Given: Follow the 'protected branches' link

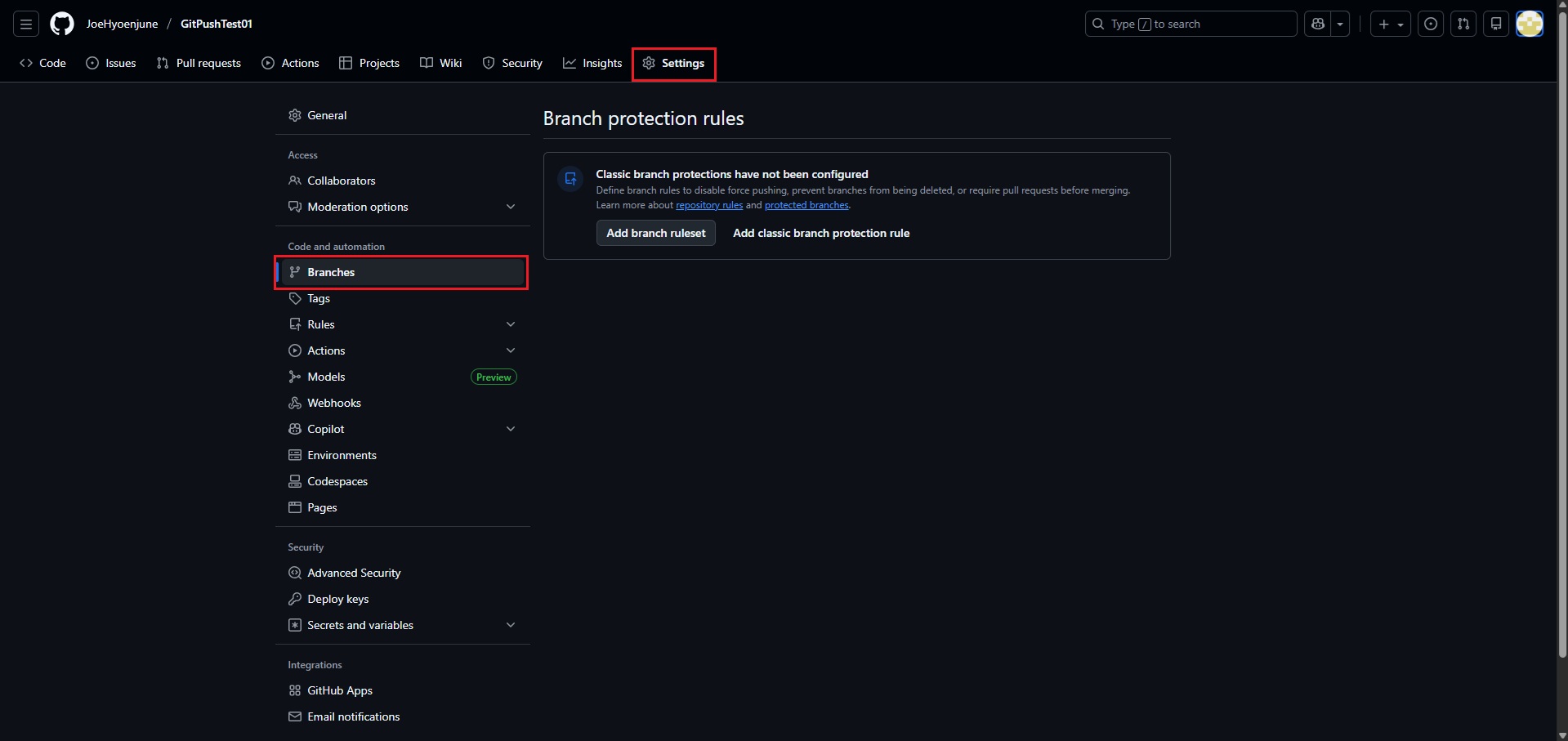Looking at the screenshot, I should (806, 205).
